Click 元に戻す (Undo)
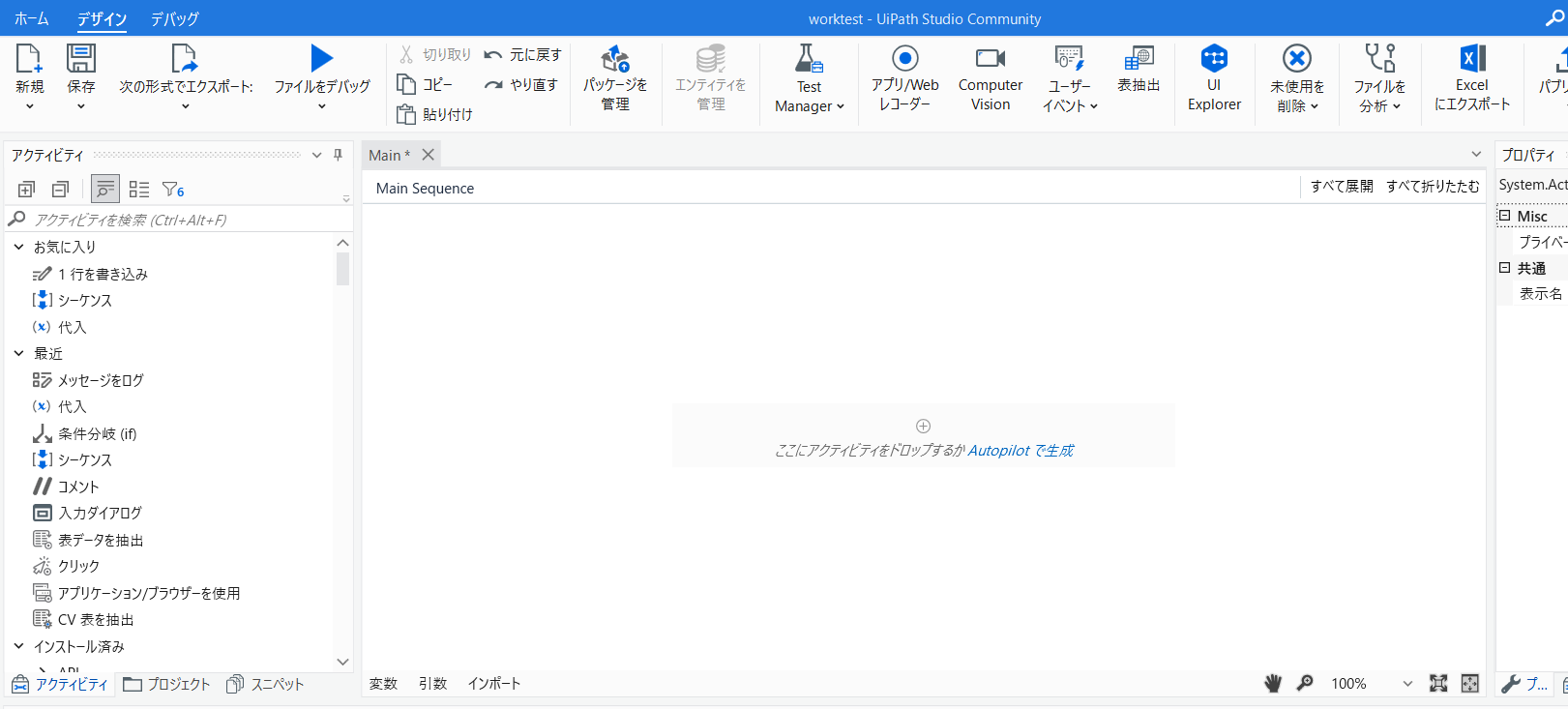 (522, 55)
